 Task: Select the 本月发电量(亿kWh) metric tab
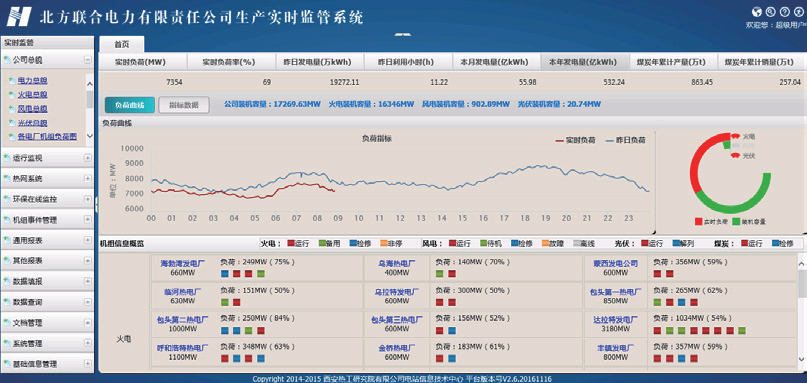click(497, 62)
